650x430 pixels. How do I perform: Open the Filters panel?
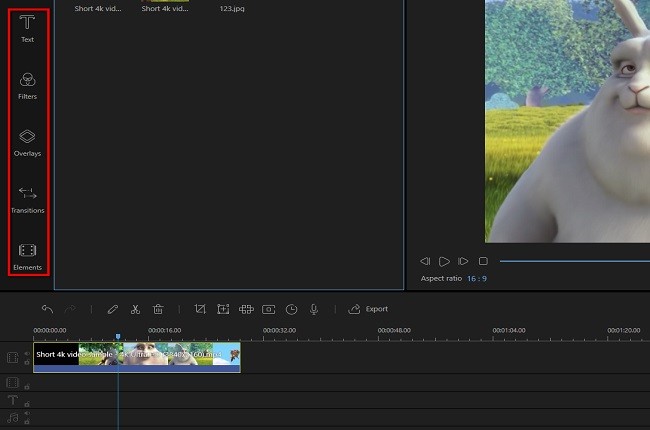pyautogui.click(x=27, y=86)
